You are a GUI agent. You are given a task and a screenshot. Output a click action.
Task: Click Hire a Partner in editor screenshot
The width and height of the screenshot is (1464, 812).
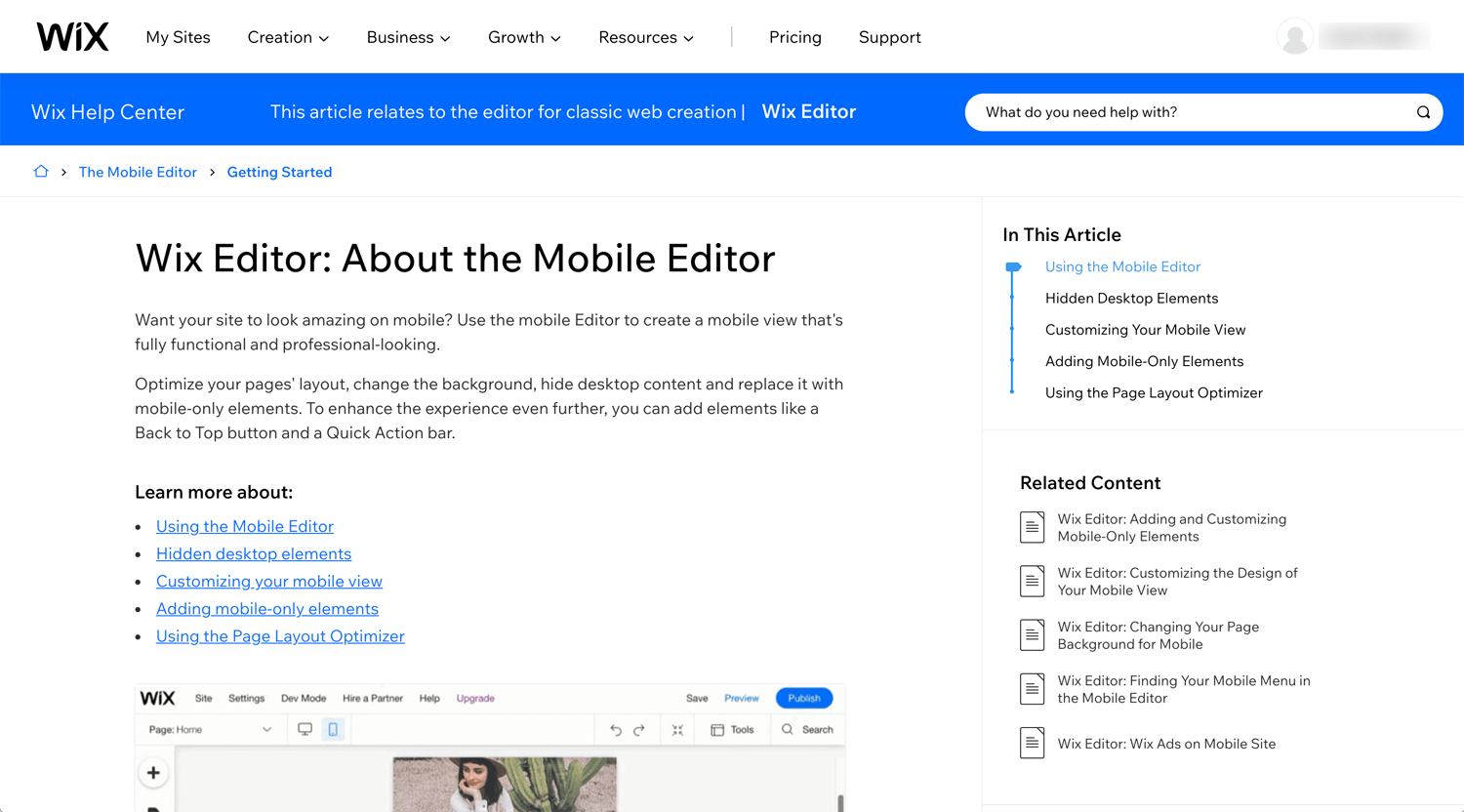(373, 699)
